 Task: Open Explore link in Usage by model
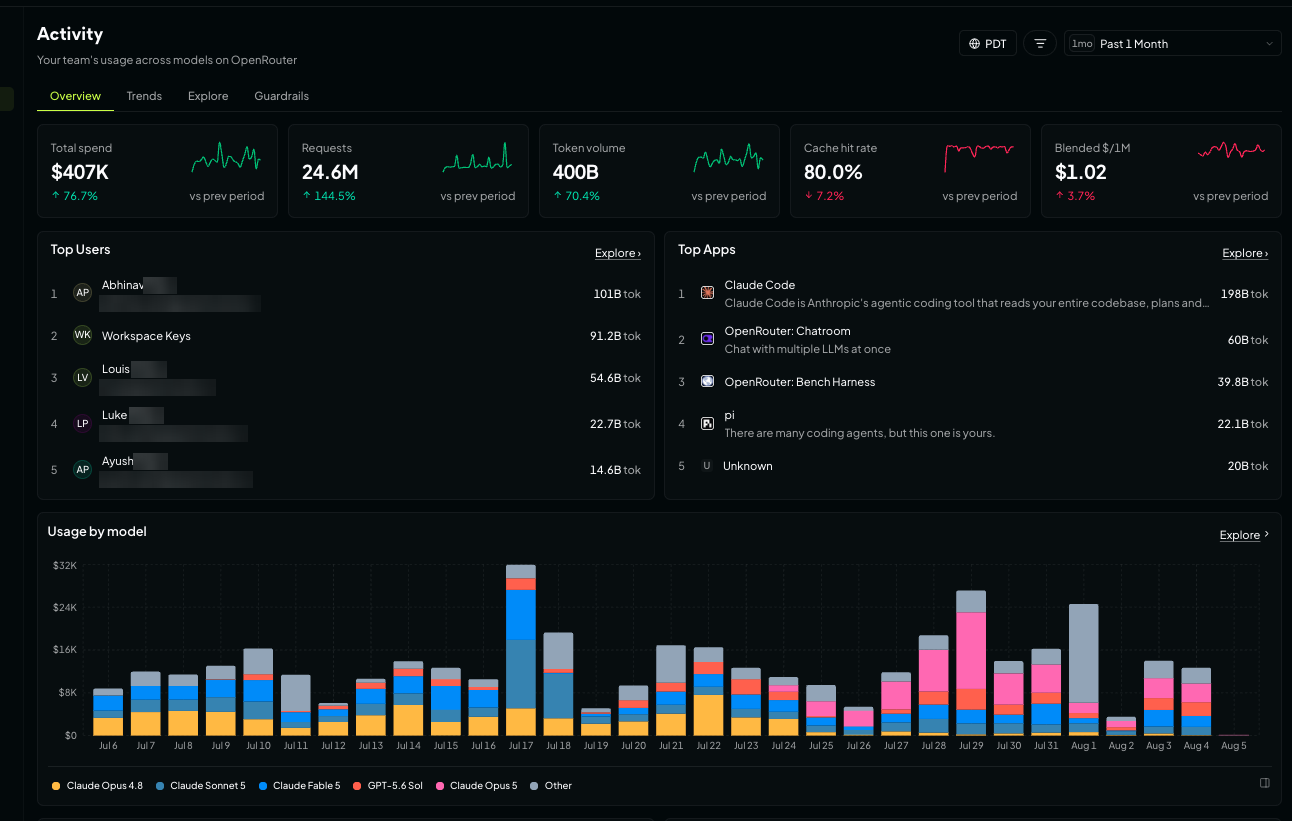[x=1244, y=535]
